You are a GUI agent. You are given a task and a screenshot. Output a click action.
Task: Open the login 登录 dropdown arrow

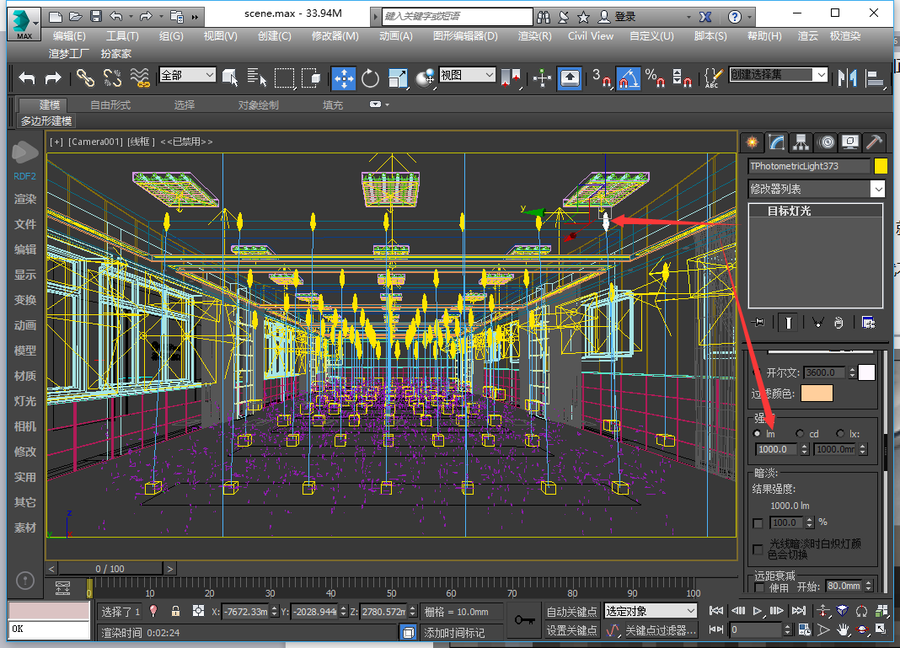pos(689,17)
